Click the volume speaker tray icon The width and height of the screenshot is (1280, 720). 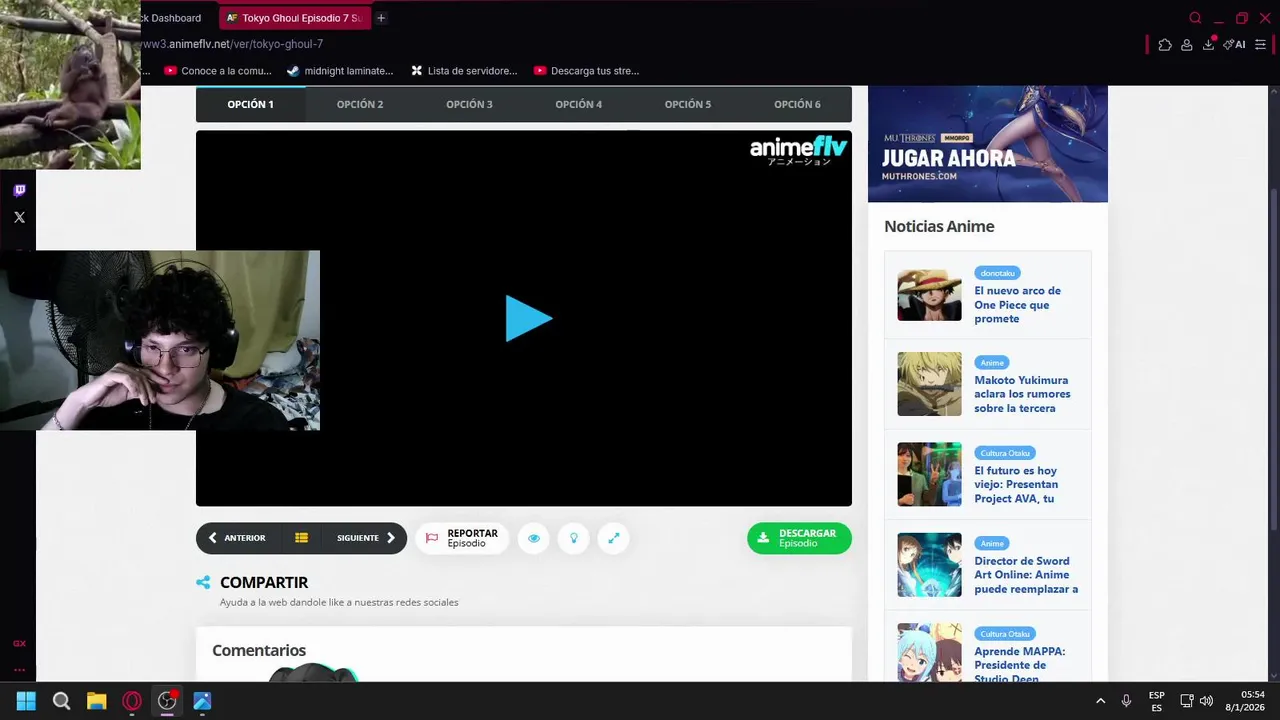tap(1206, 701)
